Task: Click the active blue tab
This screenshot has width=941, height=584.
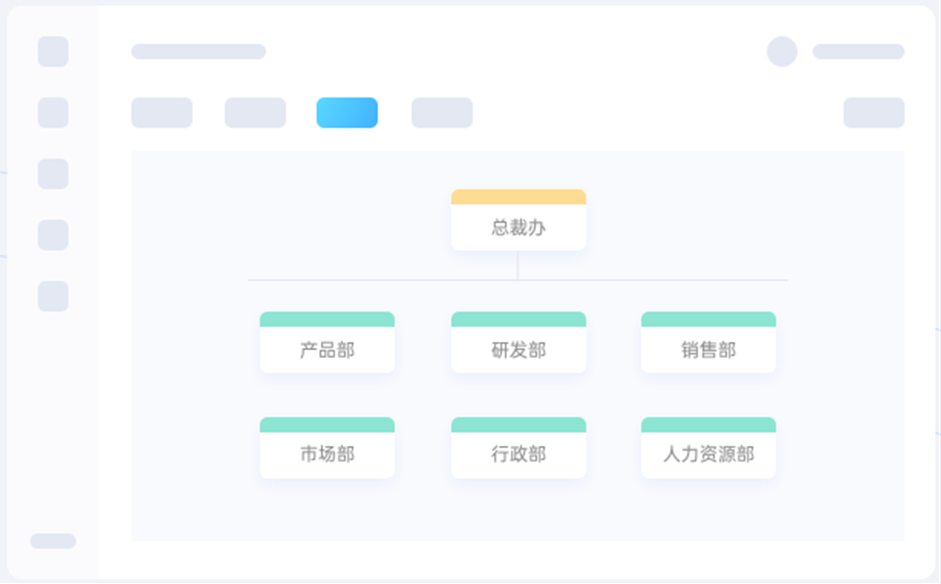Action: pyautogui.click(x=347, y=113)
